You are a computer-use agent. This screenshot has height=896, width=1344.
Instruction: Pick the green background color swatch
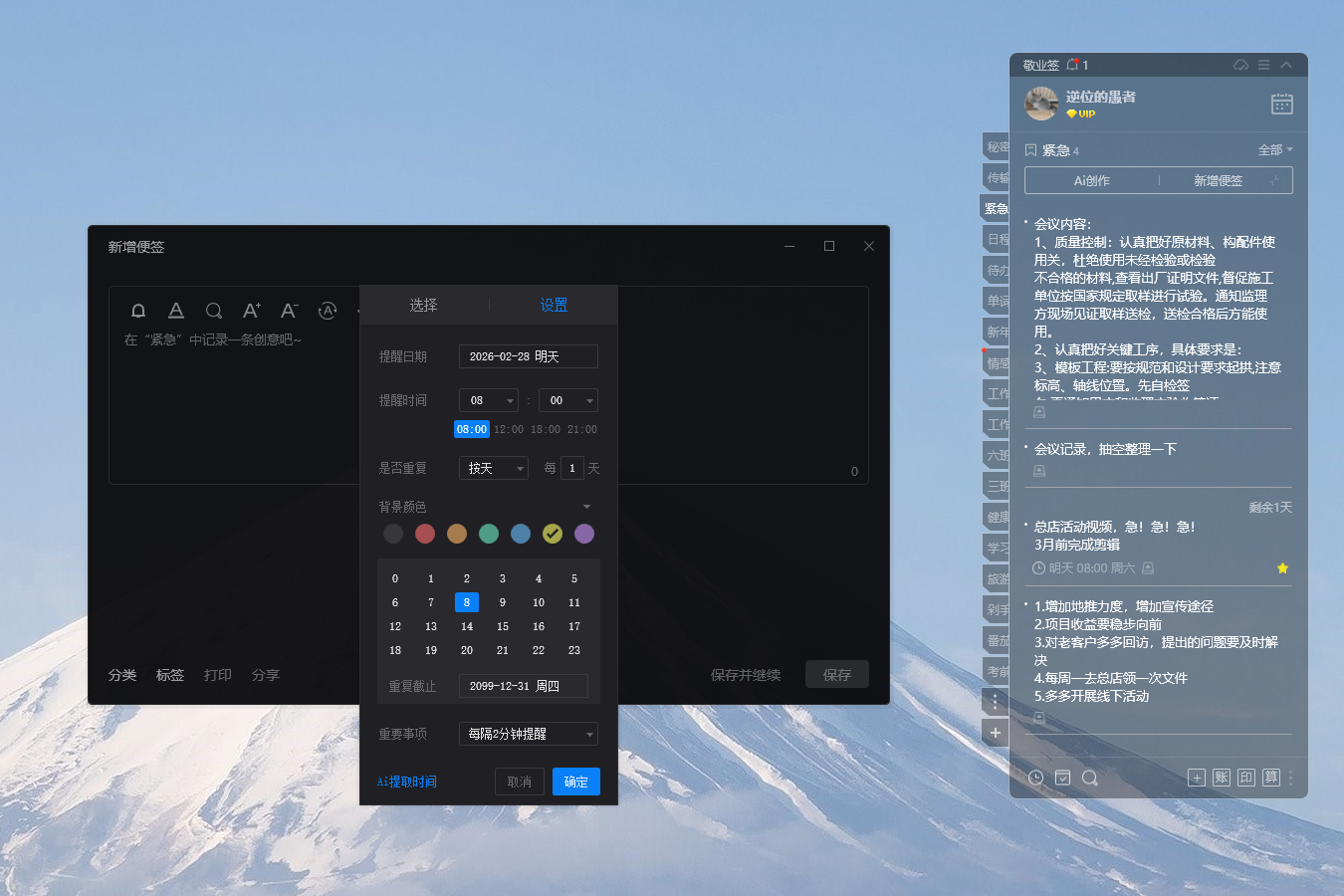489,534
